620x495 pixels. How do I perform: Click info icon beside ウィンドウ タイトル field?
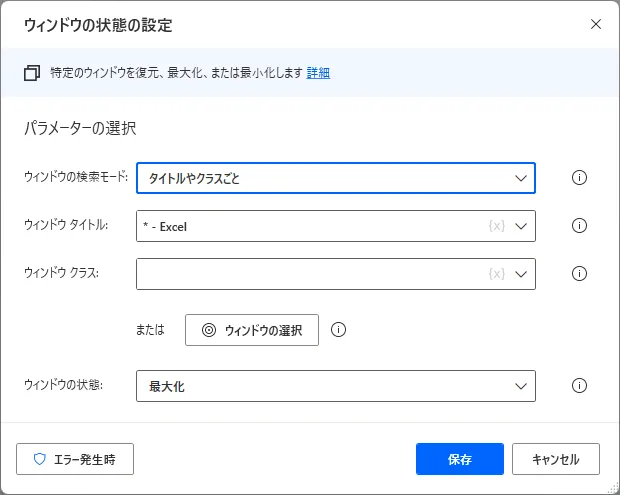(x=579, y=226)
